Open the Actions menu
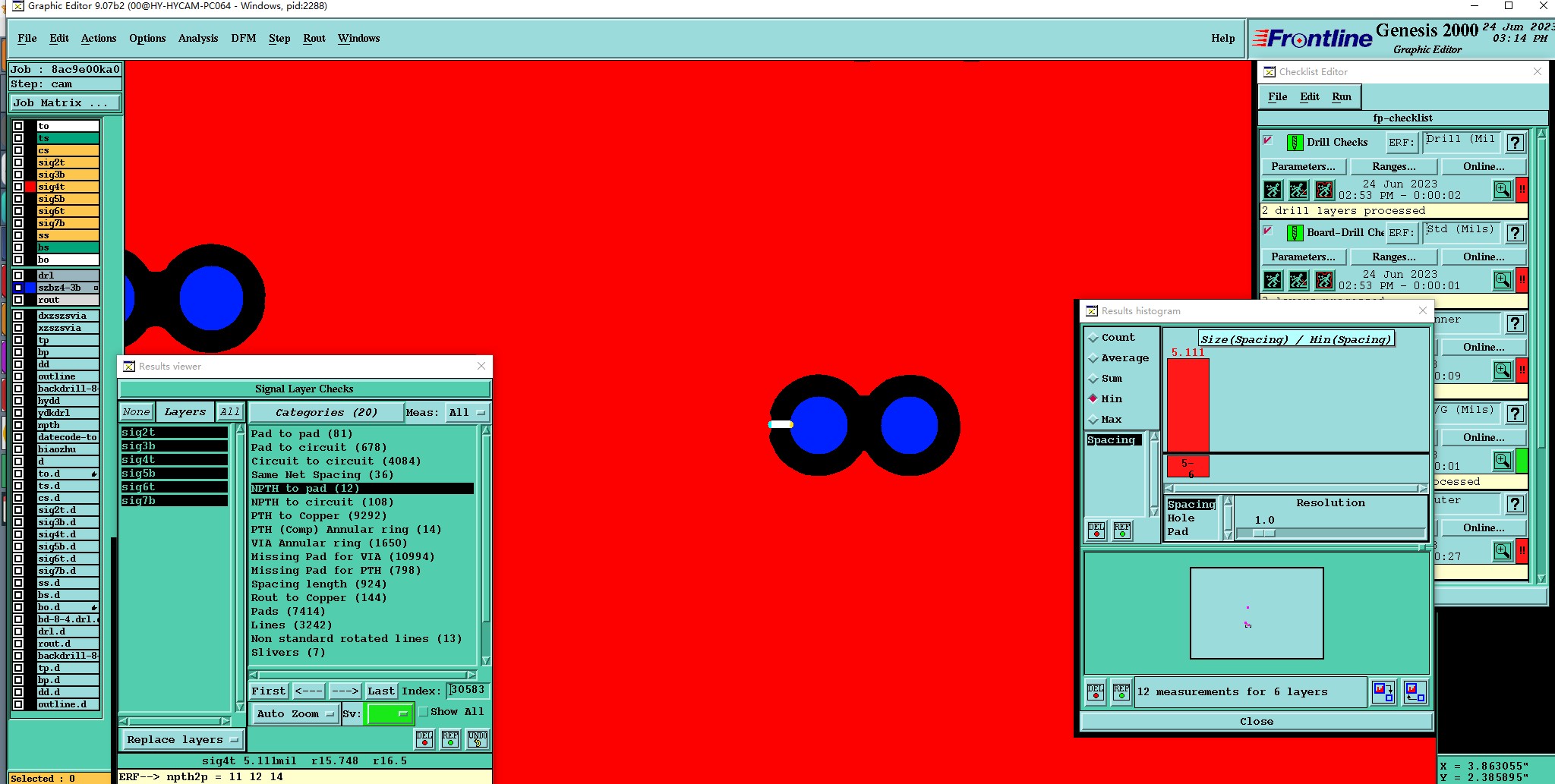This screenshot has width=1555, height=784. click(x=99, y=38)
